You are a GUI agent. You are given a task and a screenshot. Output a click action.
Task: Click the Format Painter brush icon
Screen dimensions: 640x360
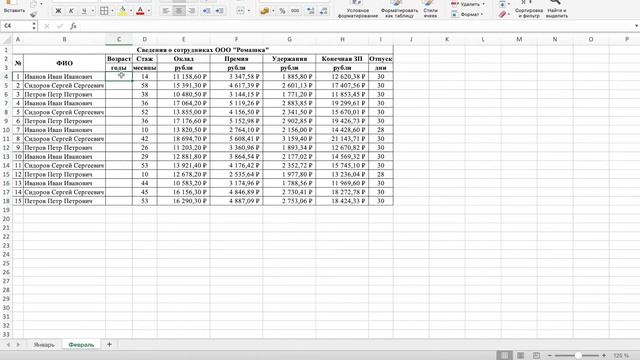pos(33,14)
